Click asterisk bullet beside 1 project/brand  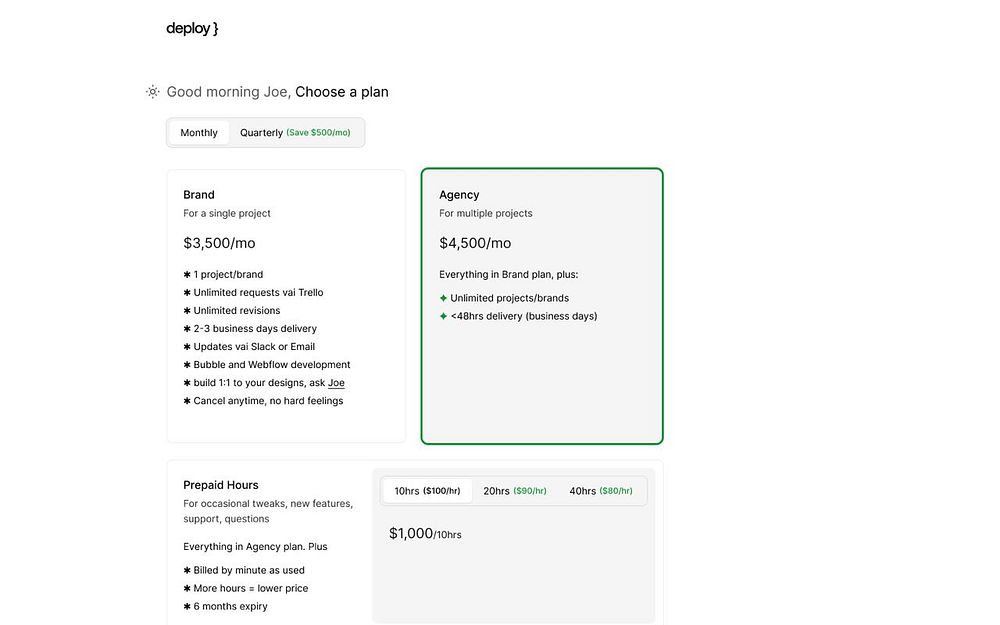click(x=187, y=275)
